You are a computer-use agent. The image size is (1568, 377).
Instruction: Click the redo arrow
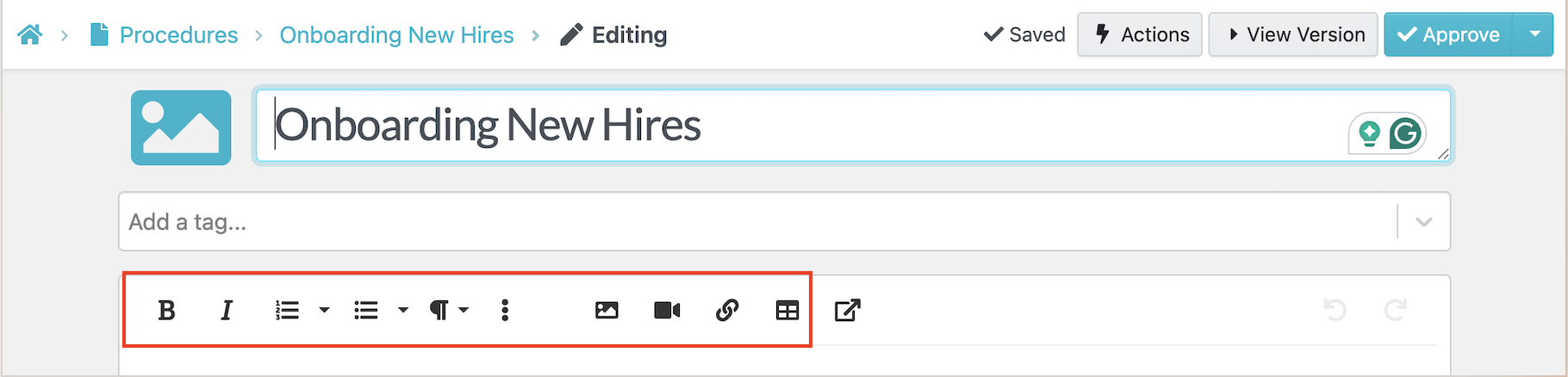tap(1396, 310)
